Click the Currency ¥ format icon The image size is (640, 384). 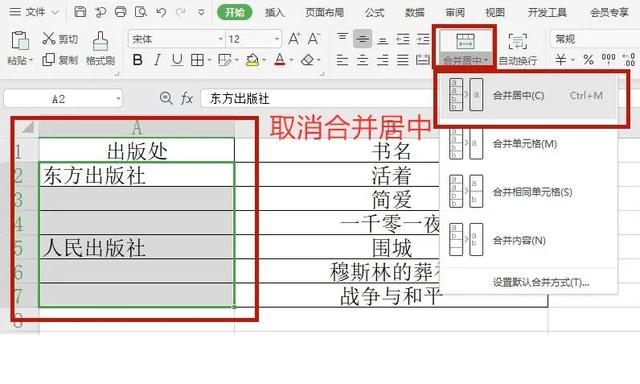560,60
